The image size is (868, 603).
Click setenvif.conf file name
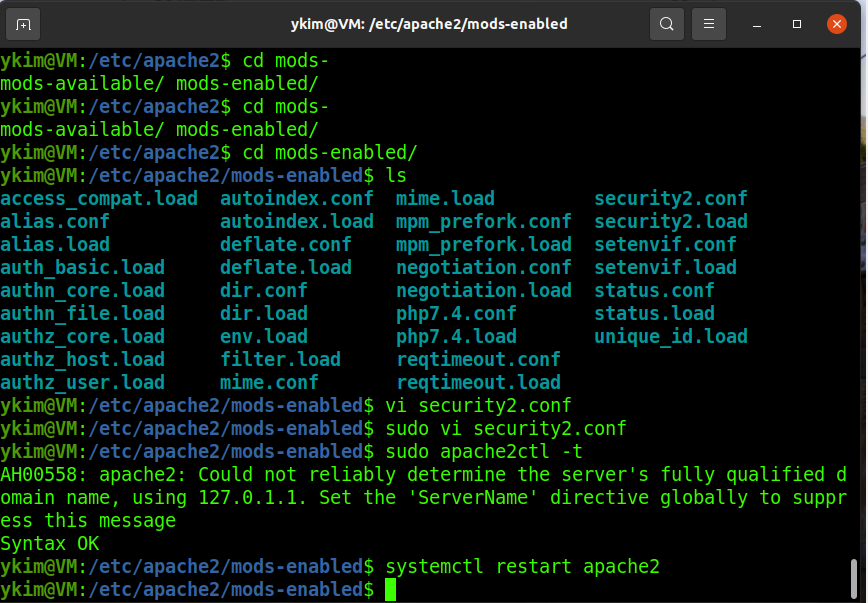coord(665,245)
